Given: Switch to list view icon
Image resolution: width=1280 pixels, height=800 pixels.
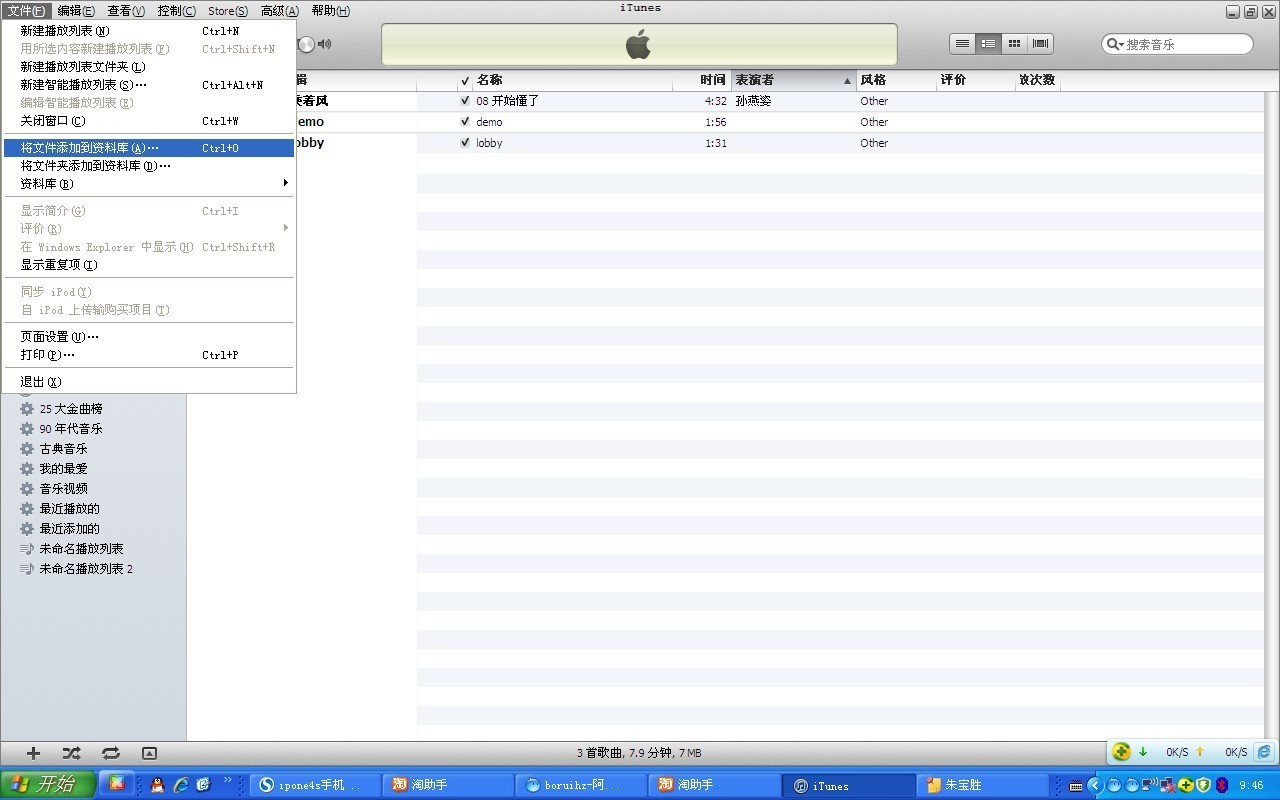Looking at the screenshot, I should pyautogui.click(x=962, y=44).
